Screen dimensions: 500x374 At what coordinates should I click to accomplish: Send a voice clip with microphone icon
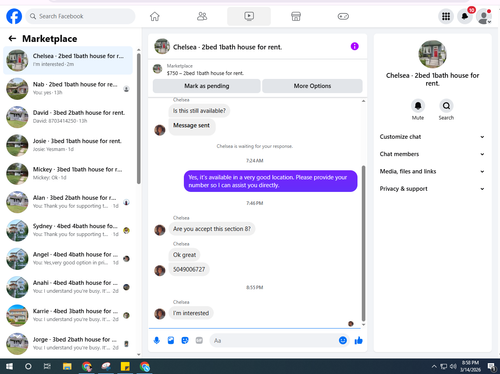(x=157, y=340)
